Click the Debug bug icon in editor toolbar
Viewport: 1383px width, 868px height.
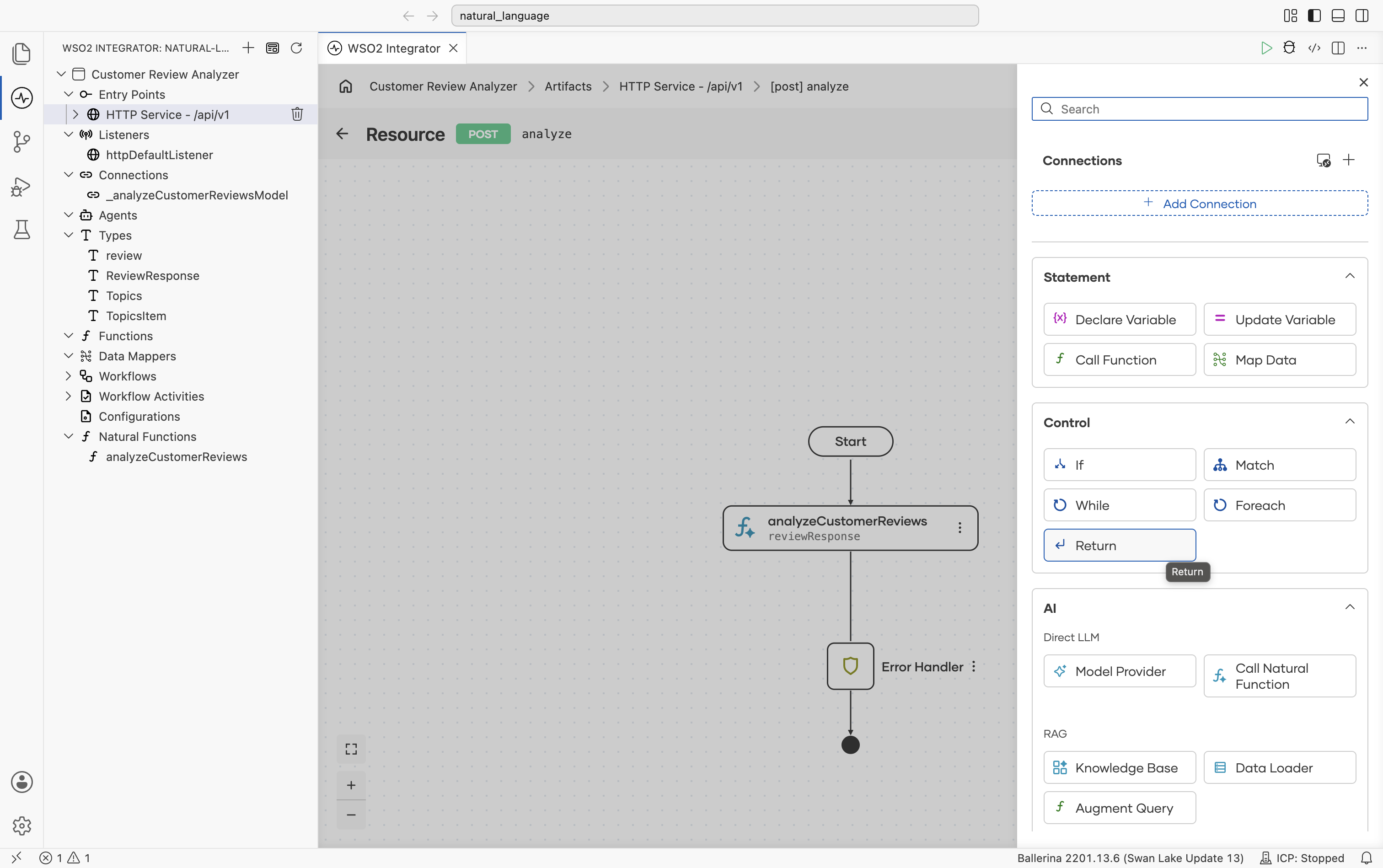click(1289, 48)
